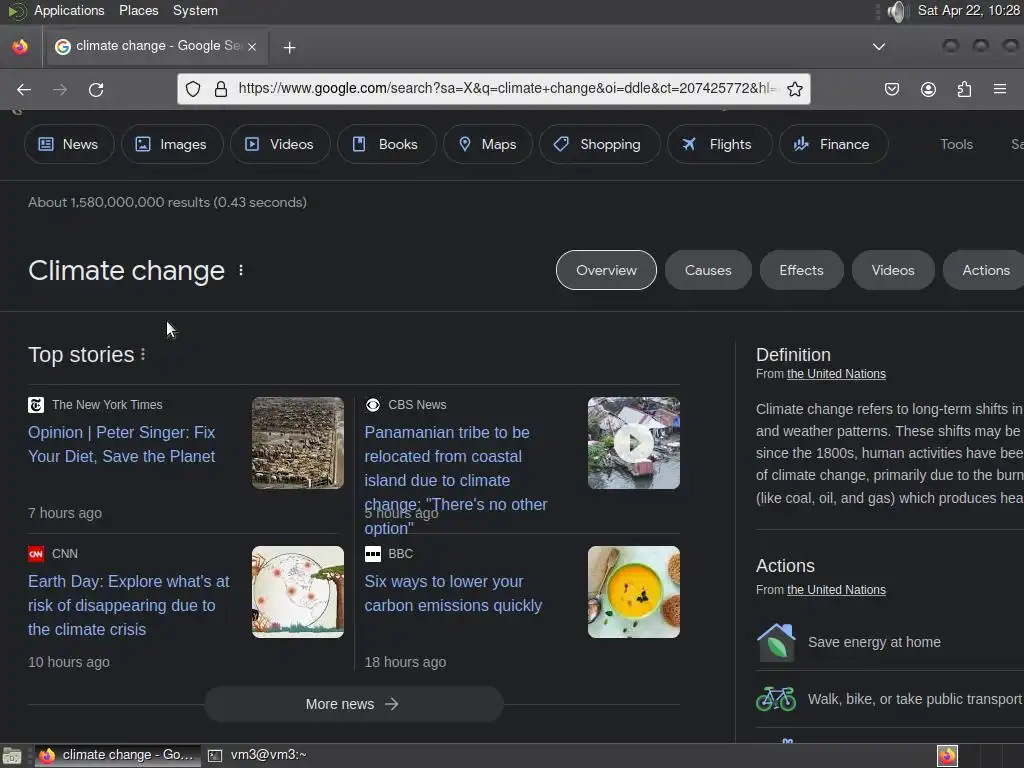Filter results by Videos in the filter bar
Image resolution: width=1024 pixels, height=768 pixels.
(280, 144)
